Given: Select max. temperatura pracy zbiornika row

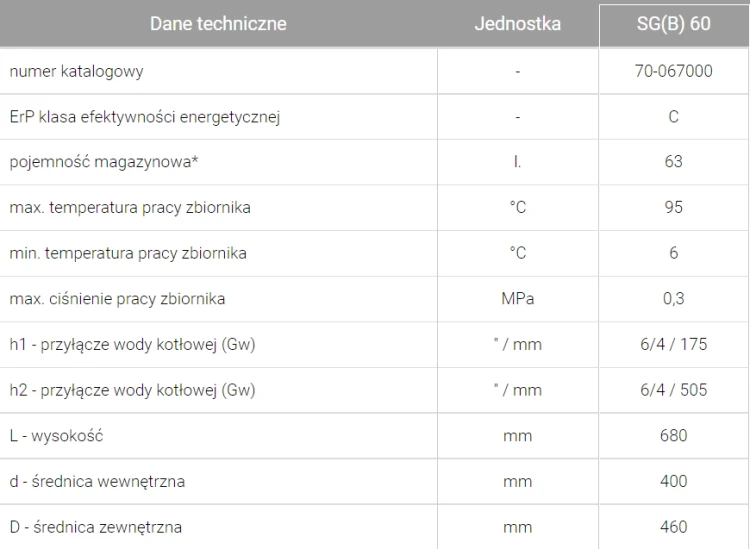Looking at the screenshot, I should pyautogui.click(x=375, y=208).
